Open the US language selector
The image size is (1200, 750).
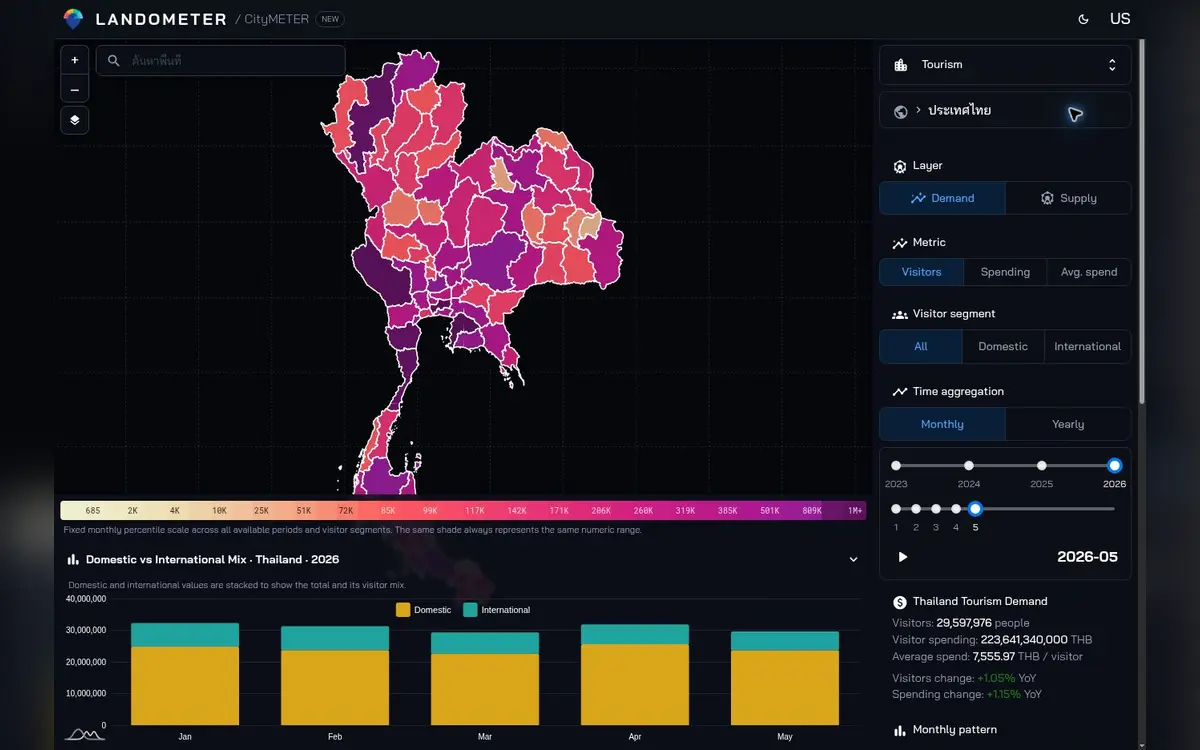coord(1120,19)
